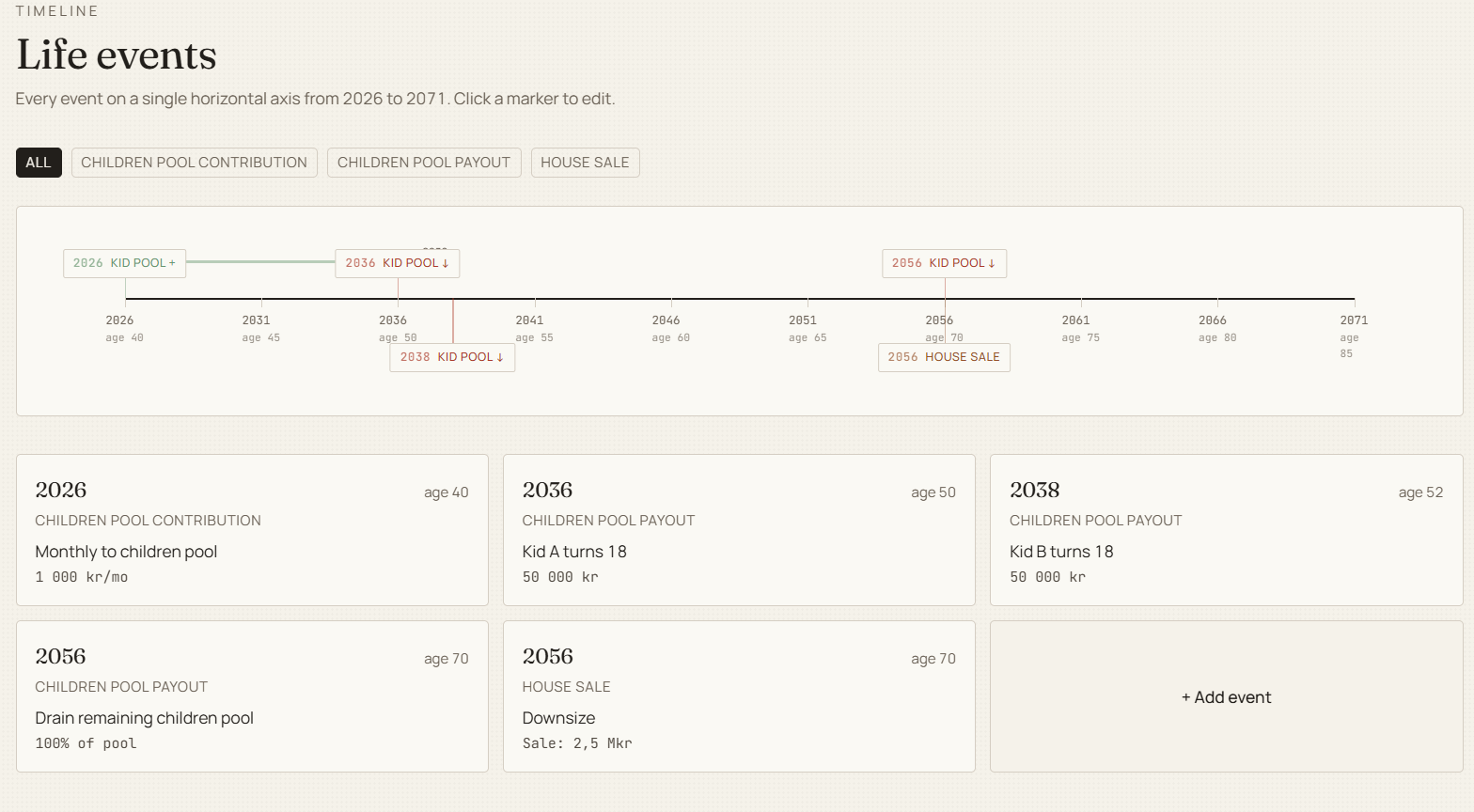Click the 2041 age 55 axis tick
This screenshot has width=1474, height=812.
coord(534,328)
